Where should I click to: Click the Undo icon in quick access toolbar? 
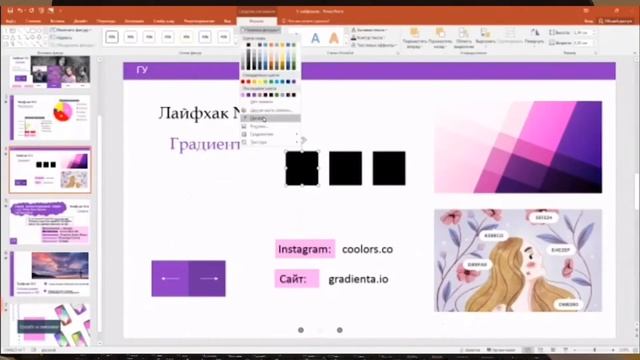point(20,11)
